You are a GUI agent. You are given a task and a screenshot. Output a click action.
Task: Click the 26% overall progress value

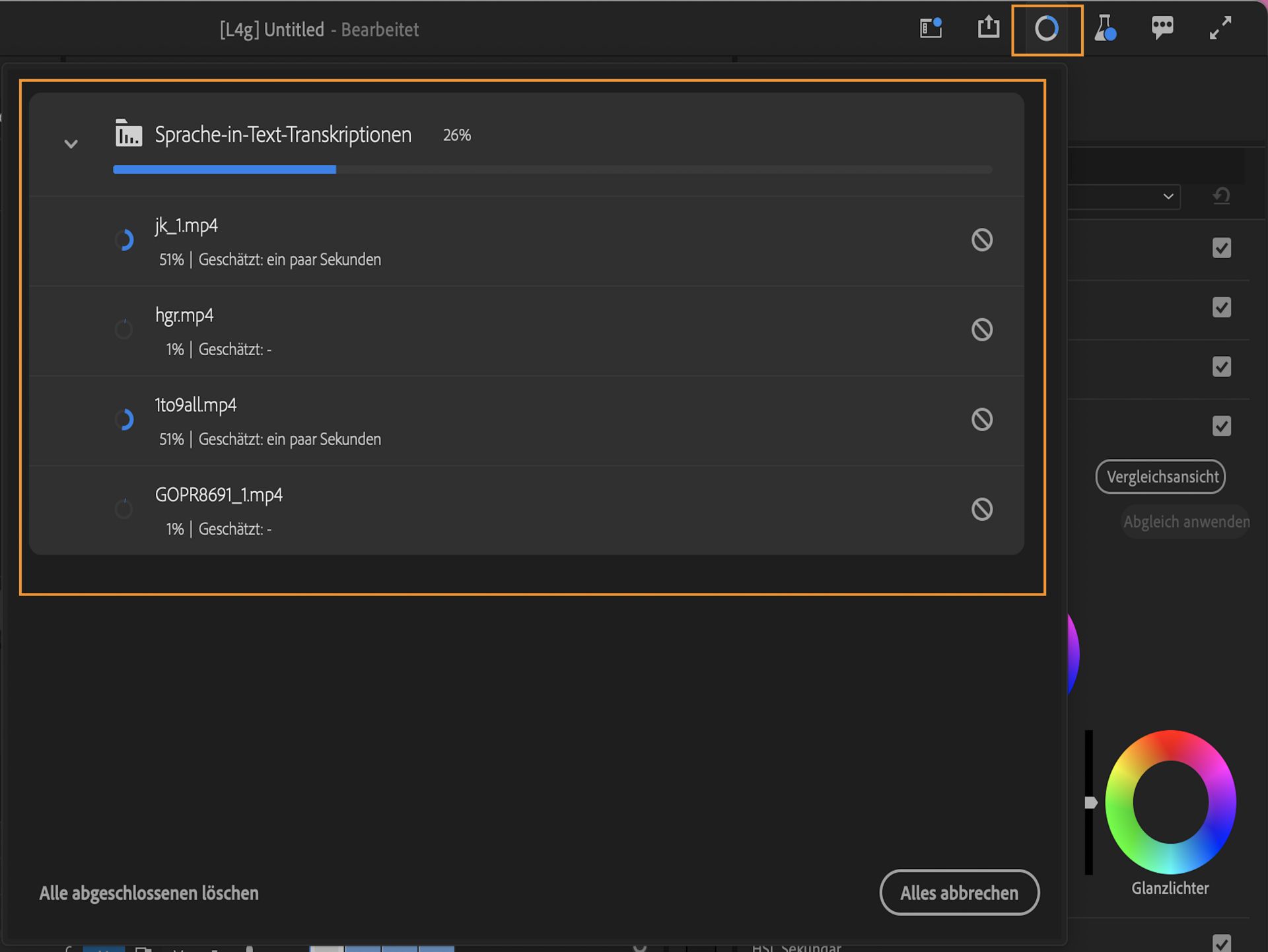457,135
